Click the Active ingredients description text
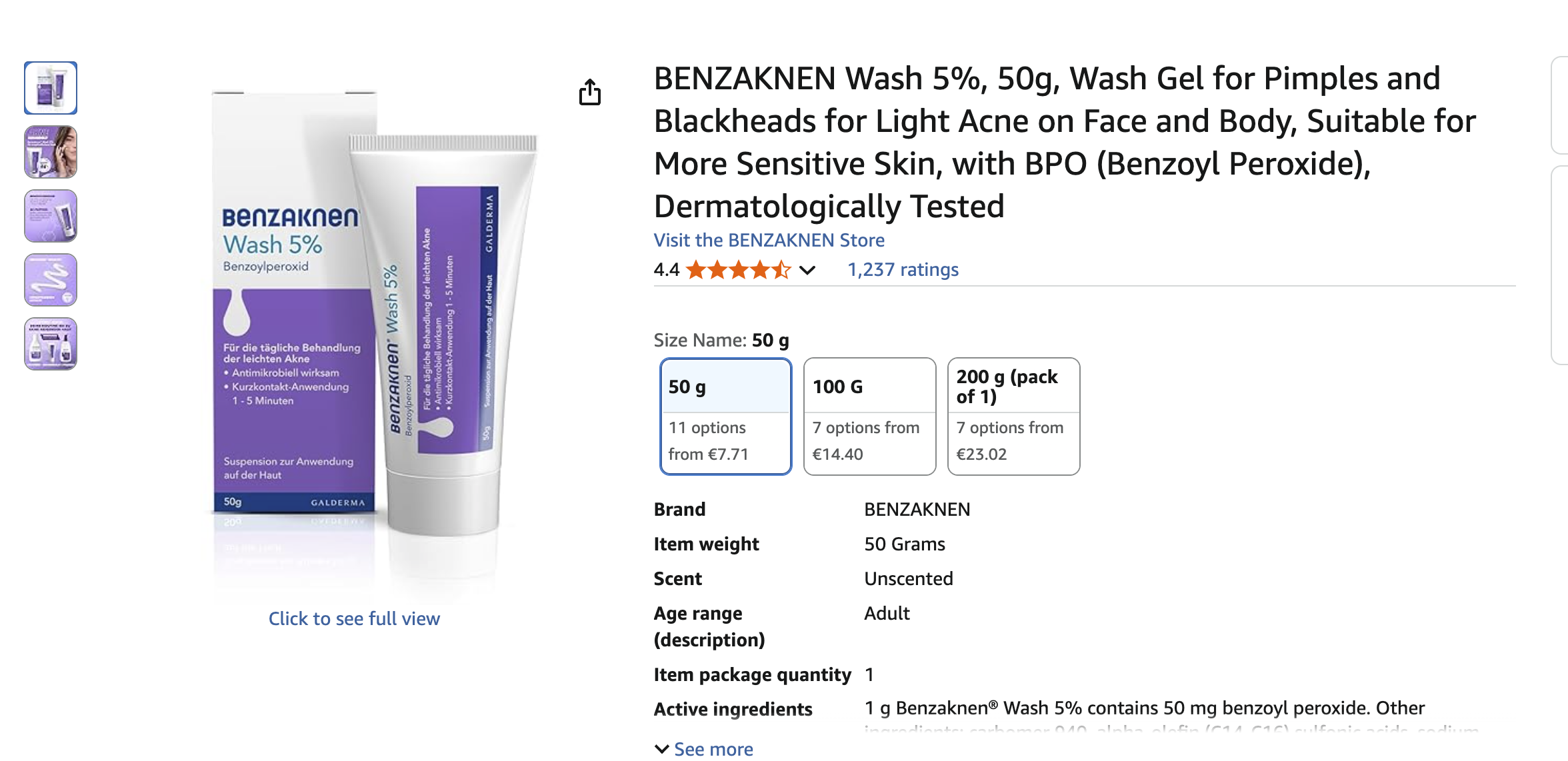The width and height of the screenshot is (1568, 761). point(1143,708)
